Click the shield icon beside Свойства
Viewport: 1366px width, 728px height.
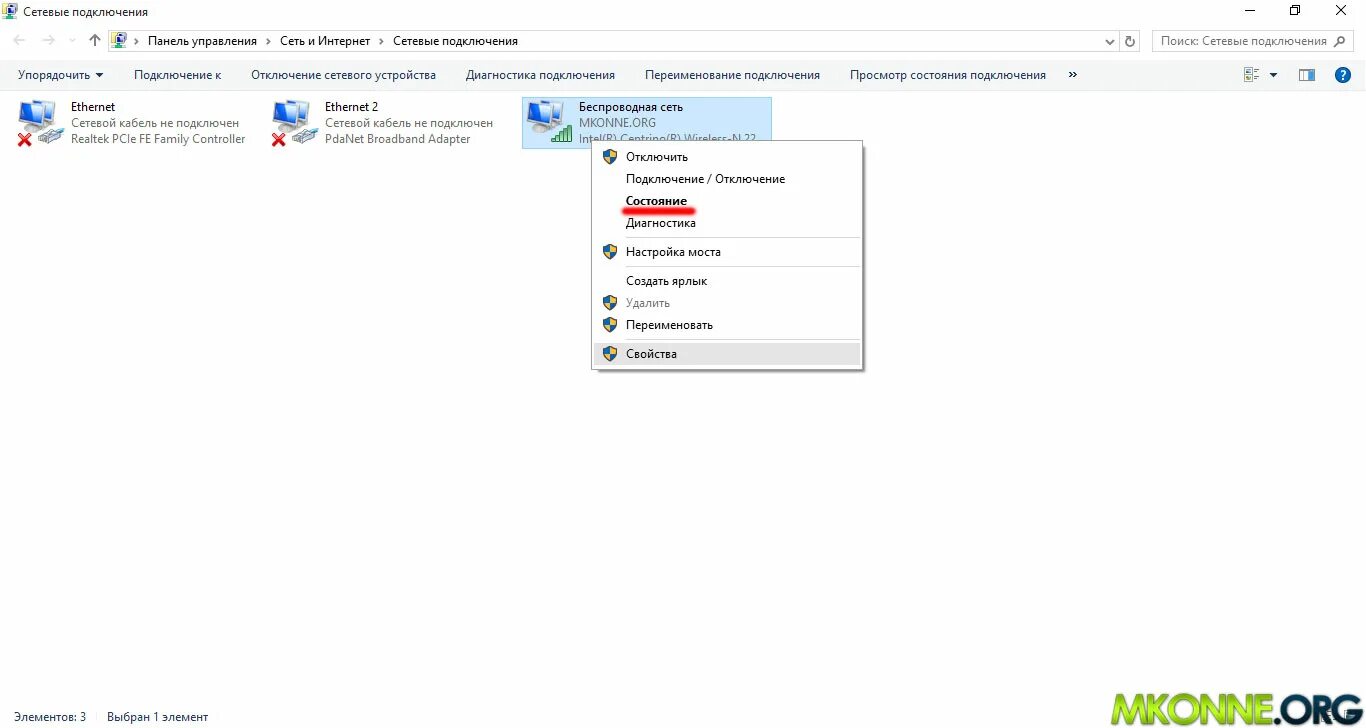click(x=610, y=354)
